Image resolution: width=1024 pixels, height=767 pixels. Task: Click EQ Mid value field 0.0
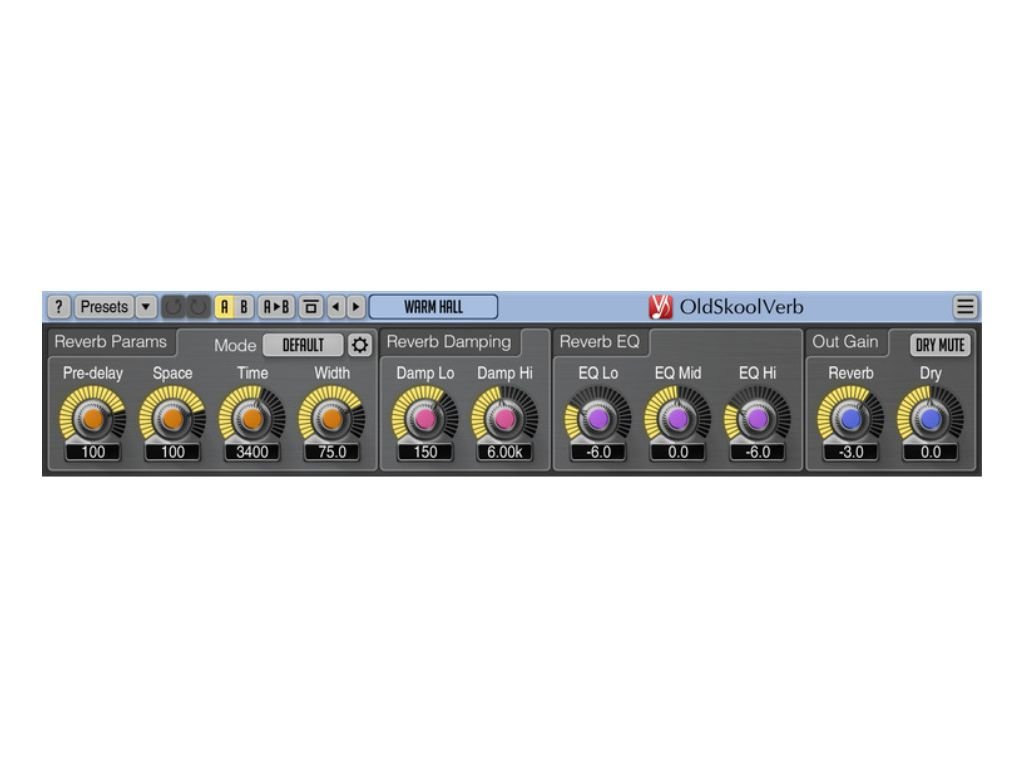pyautogui.click(x=678, y=451)
